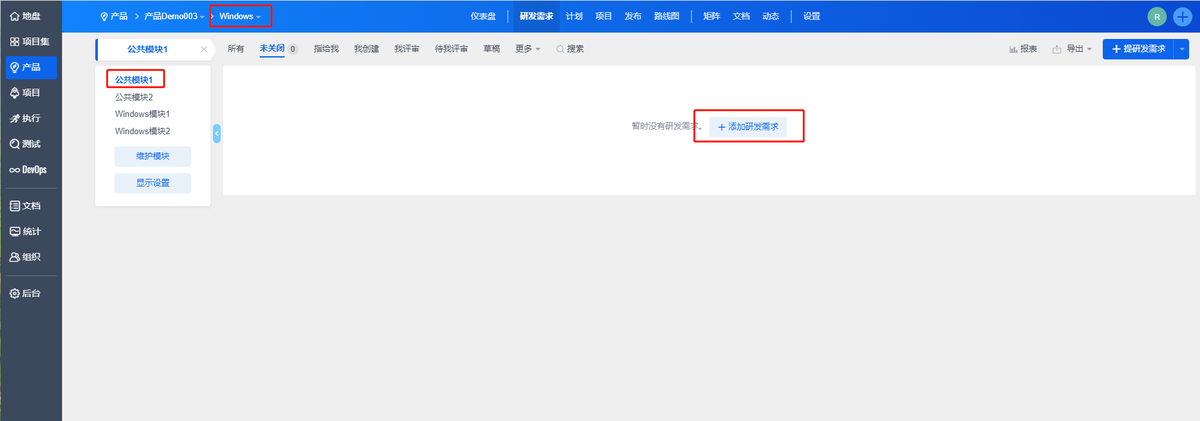Select the 研发需求 top menu item
The height and width of the screenshot is (421, 1200).
point(537,16)
